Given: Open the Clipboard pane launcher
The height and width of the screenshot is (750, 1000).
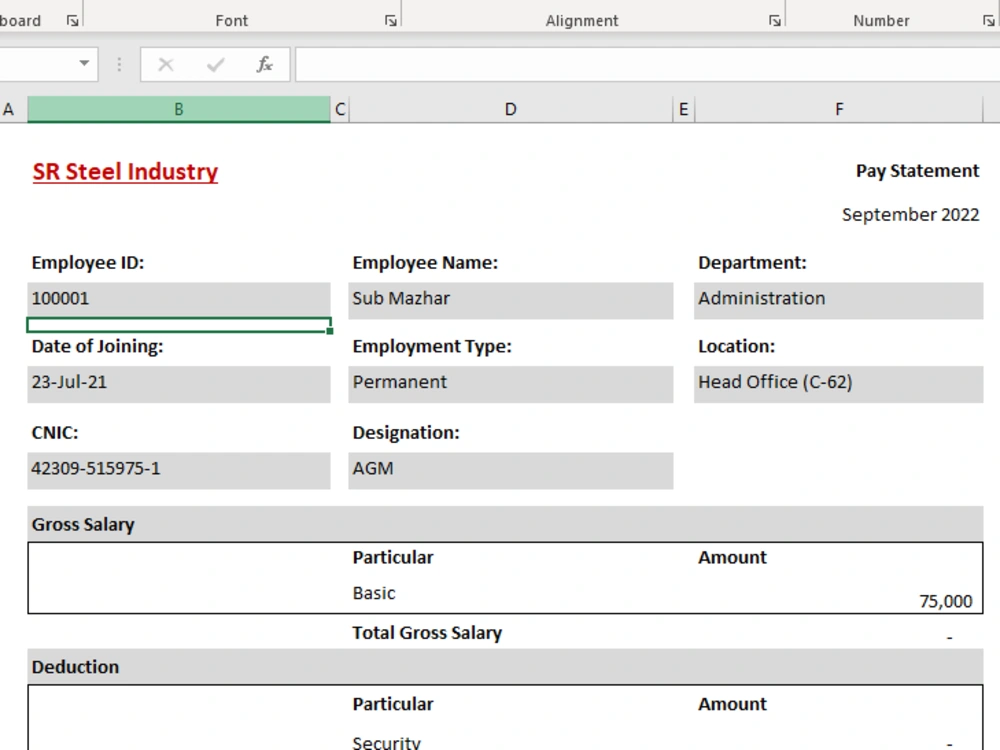Looking at the screenshot, I should coord(73,21).
